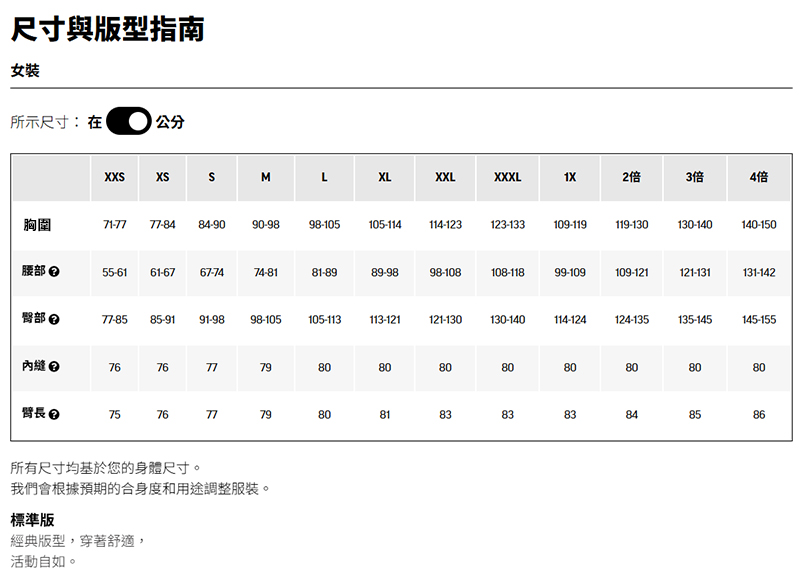
Task: Select the XXXL size column header
Action: point(507,177)
